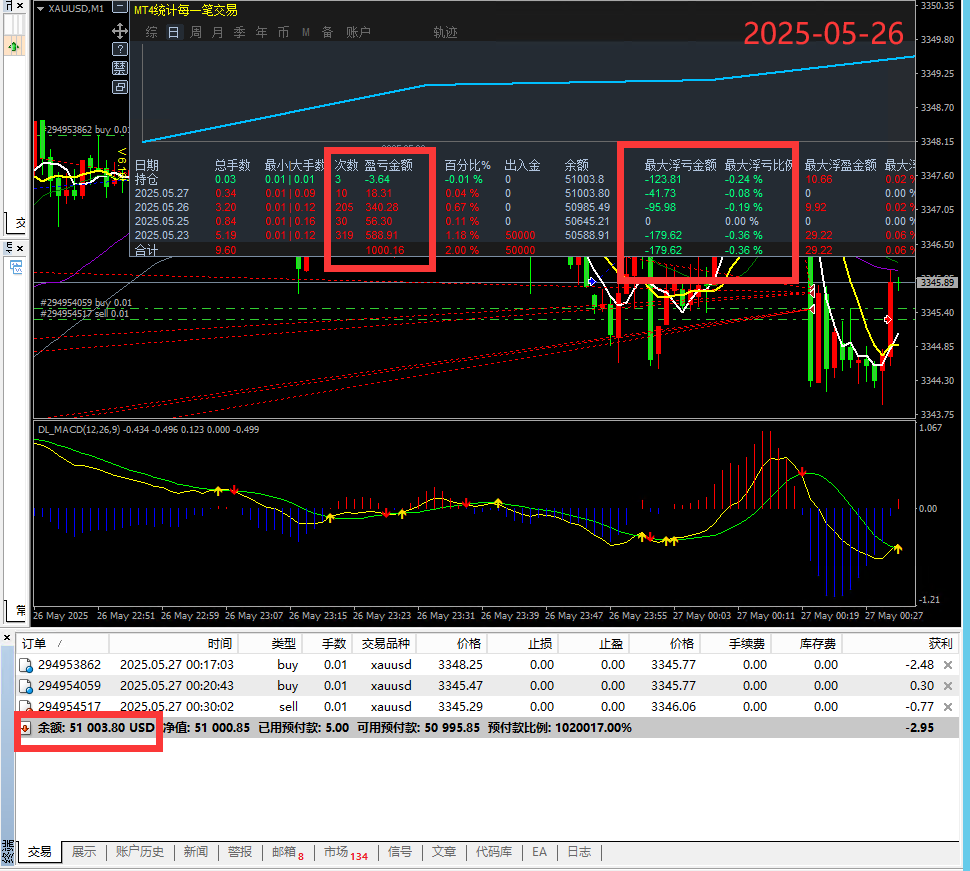This screenshot has width=970, height=871.
Task: Click the move-panel cross arrows icon
Action: click(x=119, y=30)
